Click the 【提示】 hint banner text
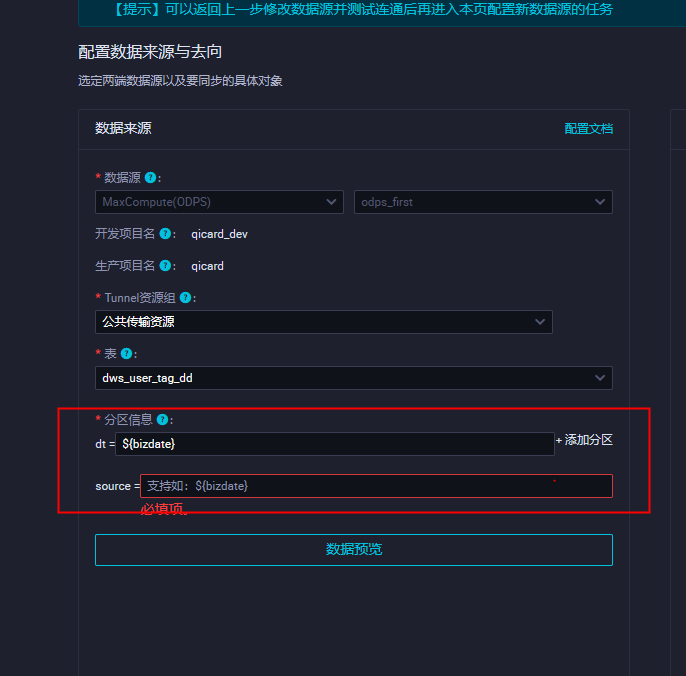The image size is (686, 676). click(x=363, y=9)
